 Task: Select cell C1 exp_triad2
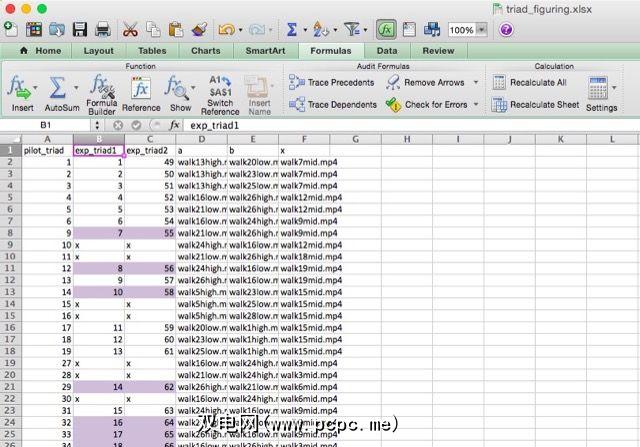(x=150, y=150)
